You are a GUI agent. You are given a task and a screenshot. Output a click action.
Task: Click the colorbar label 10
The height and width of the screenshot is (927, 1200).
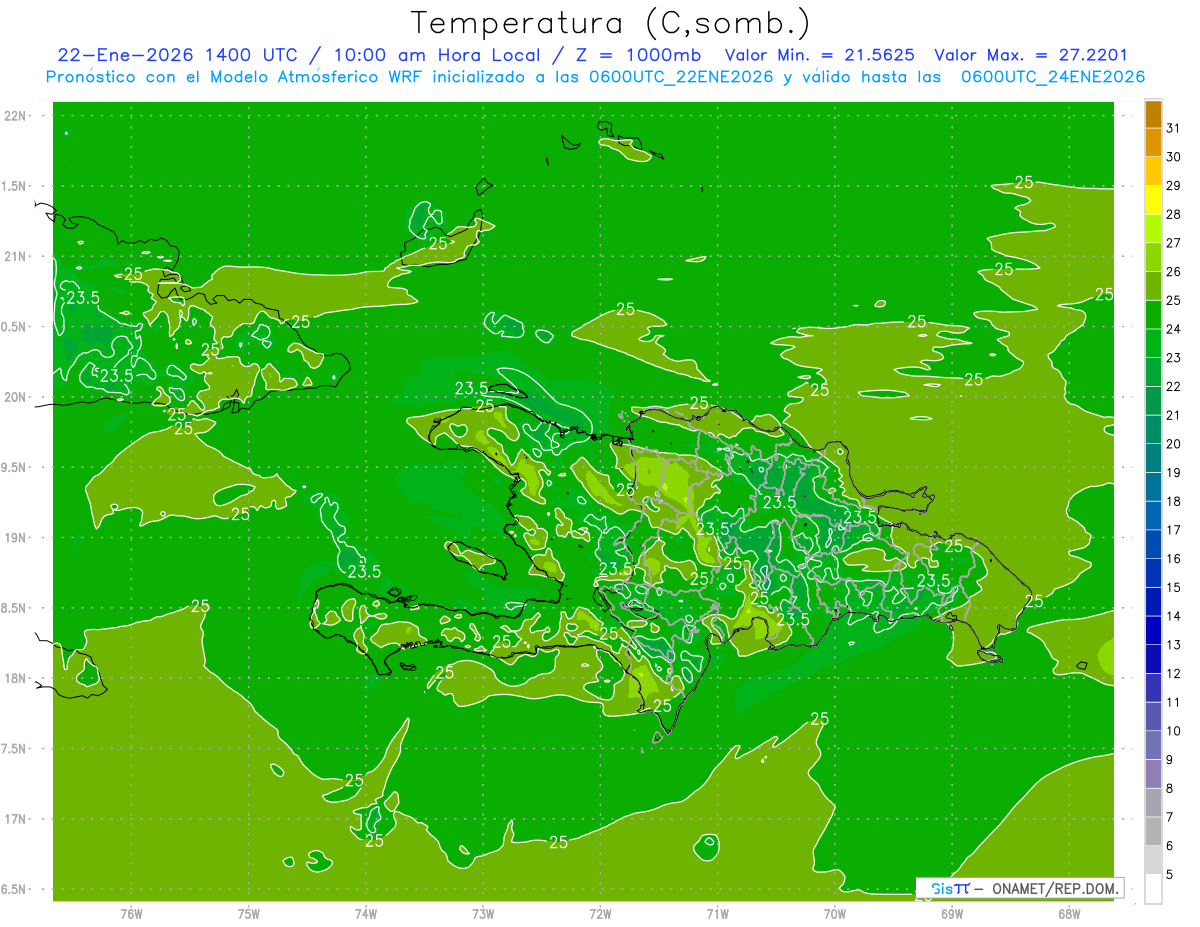pyautogui.click(x=1173, y=731)
